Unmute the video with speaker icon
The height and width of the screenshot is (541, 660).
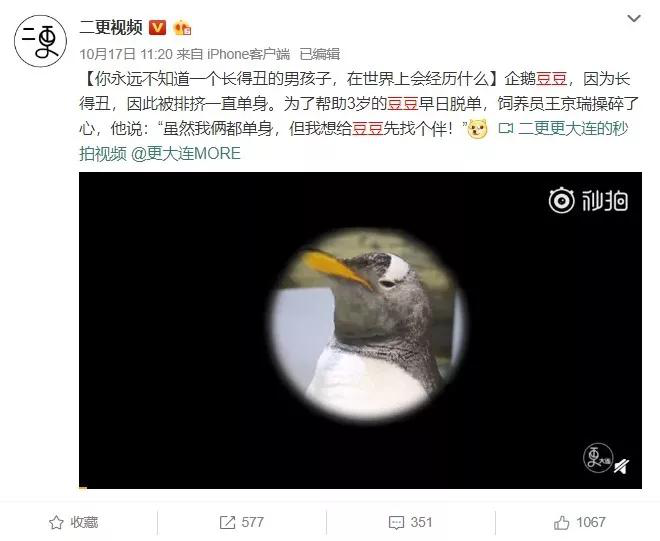(622, 466)
